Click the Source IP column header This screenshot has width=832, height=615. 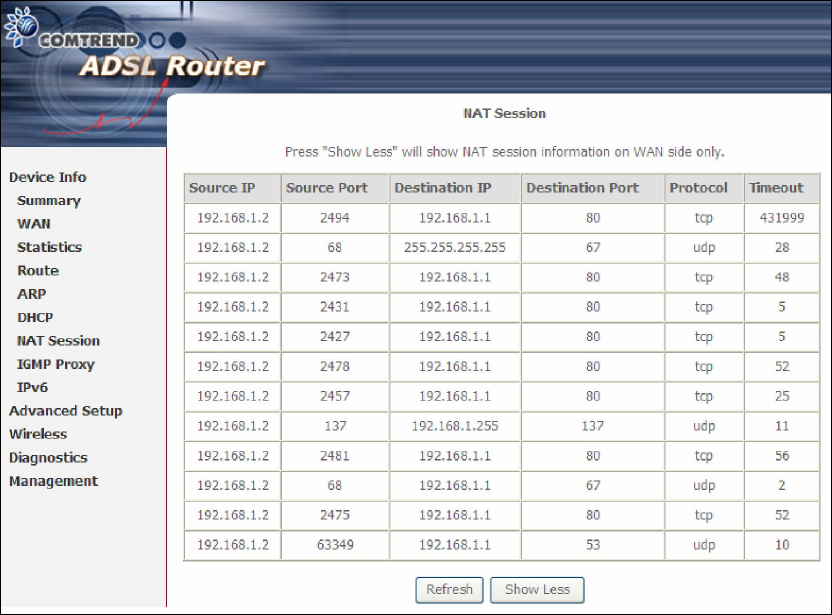(x=232, y=188)
